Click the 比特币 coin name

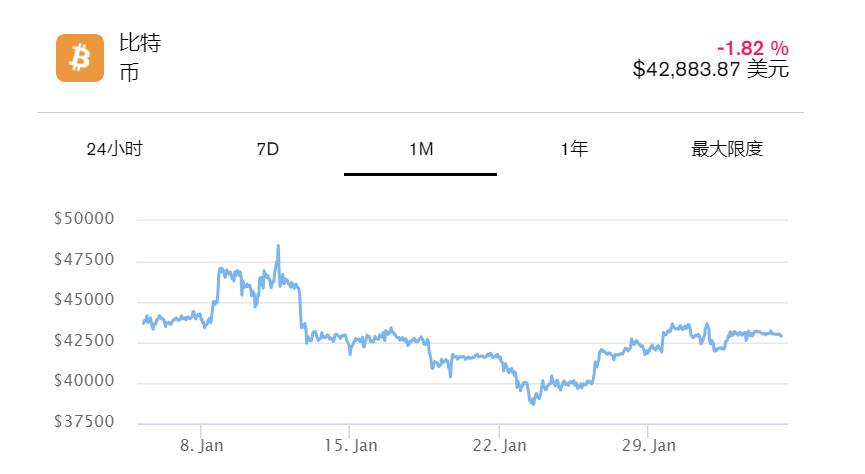(x=140, y=58)
